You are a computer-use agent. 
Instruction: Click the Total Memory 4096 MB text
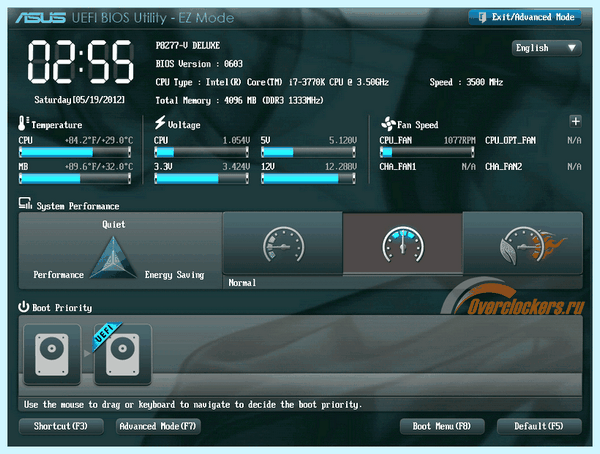(239, 101)
